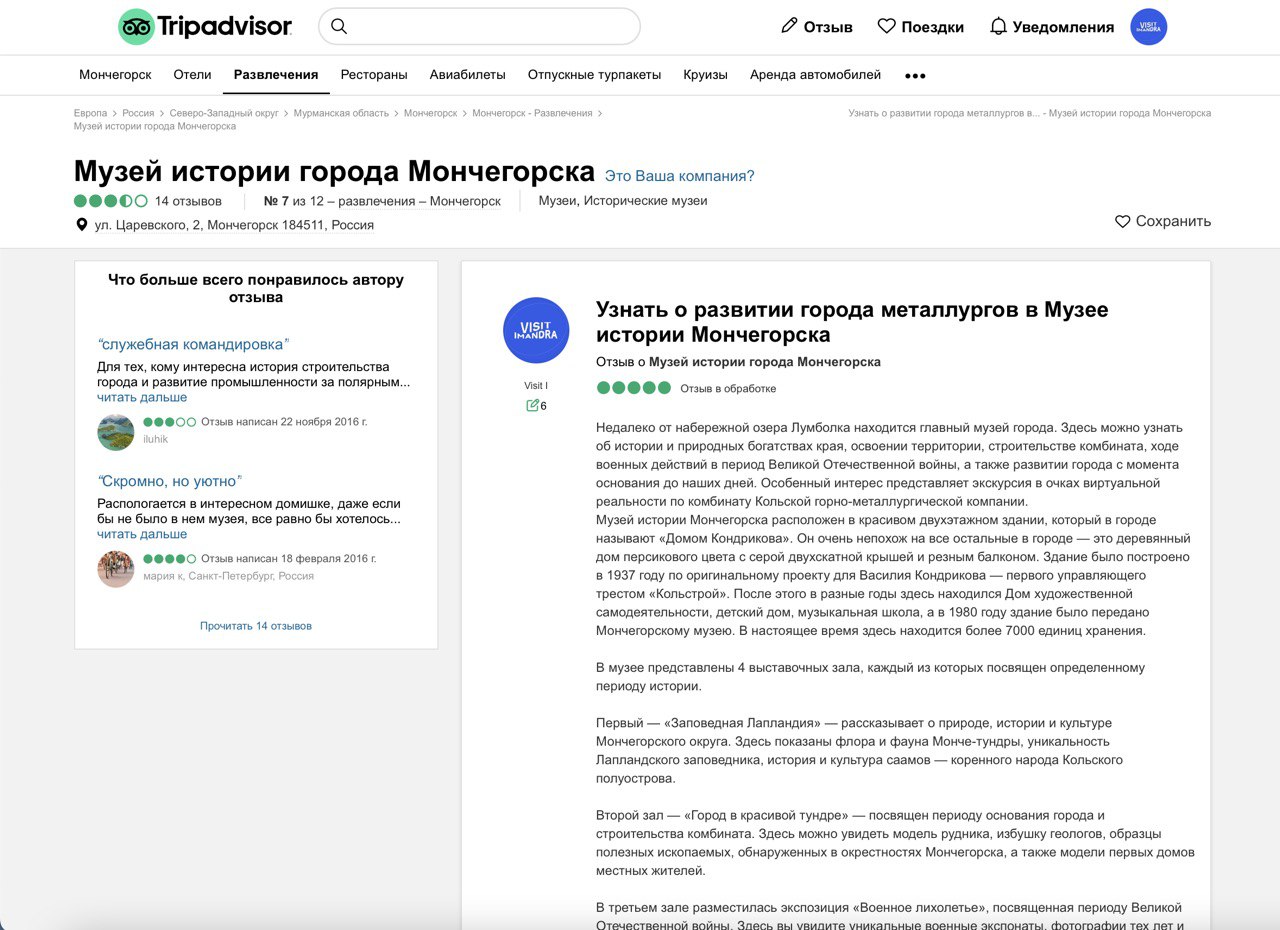
Task: Click the reviewer name 'Visit I'
Action: click(536, 386)
